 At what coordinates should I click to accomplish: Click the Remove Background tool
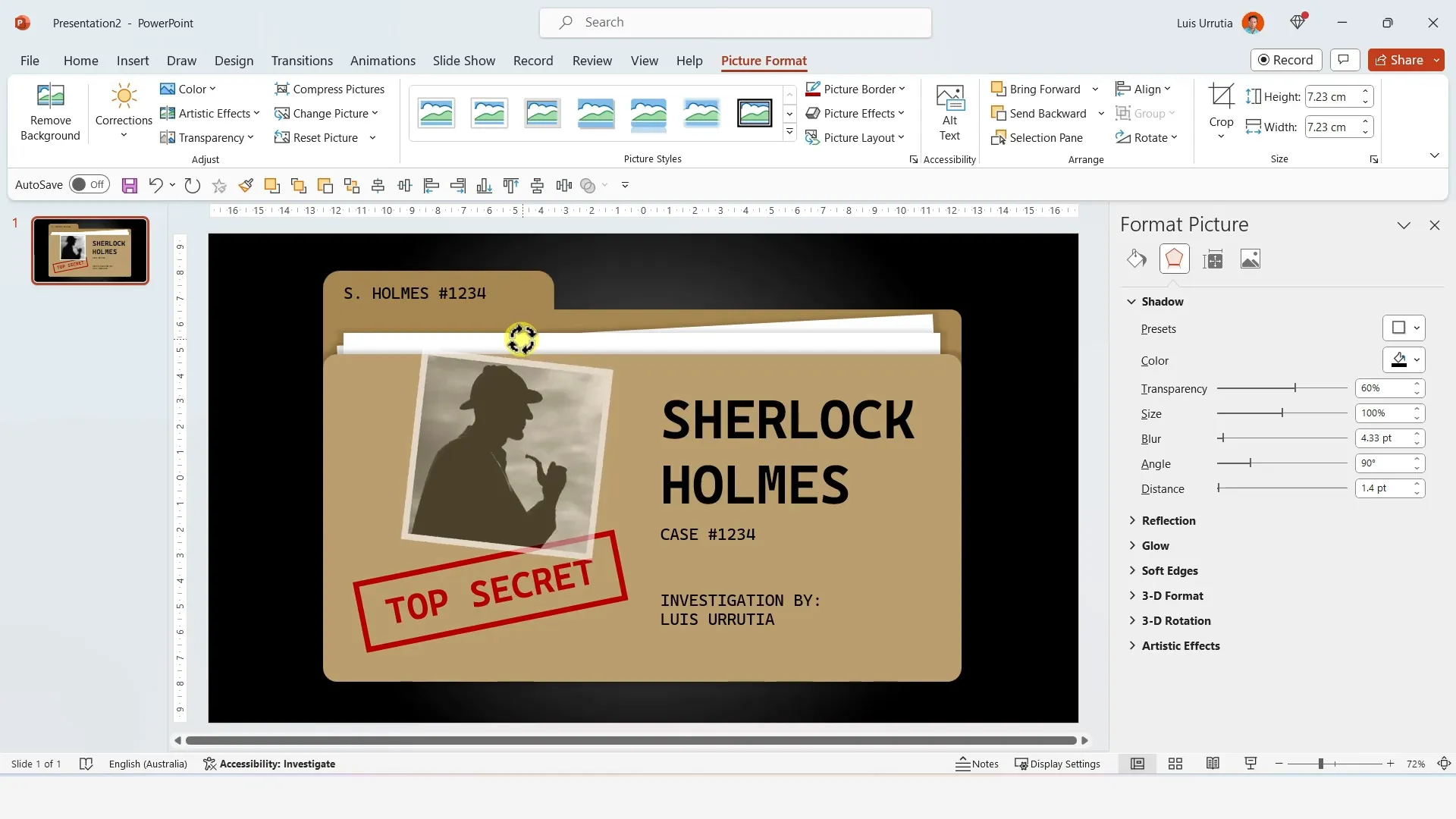50,112
